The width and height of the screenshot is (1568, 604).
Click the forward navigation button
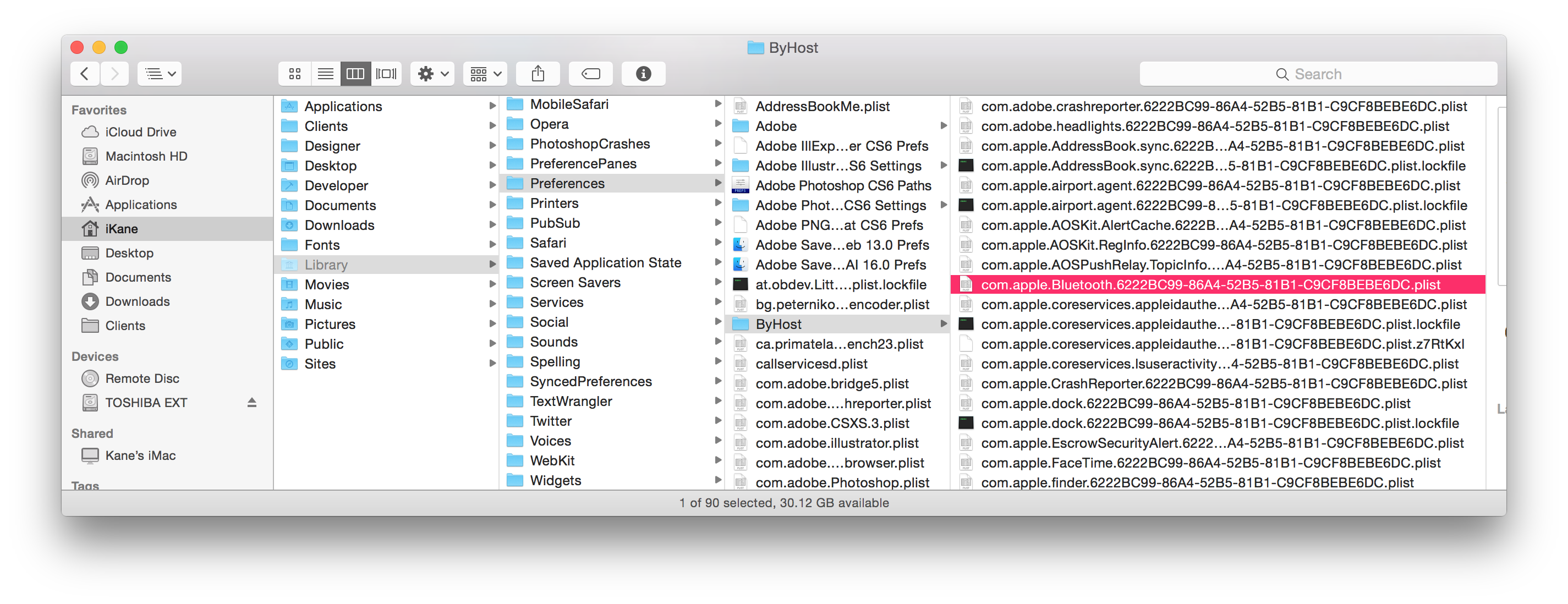(113, 72)
